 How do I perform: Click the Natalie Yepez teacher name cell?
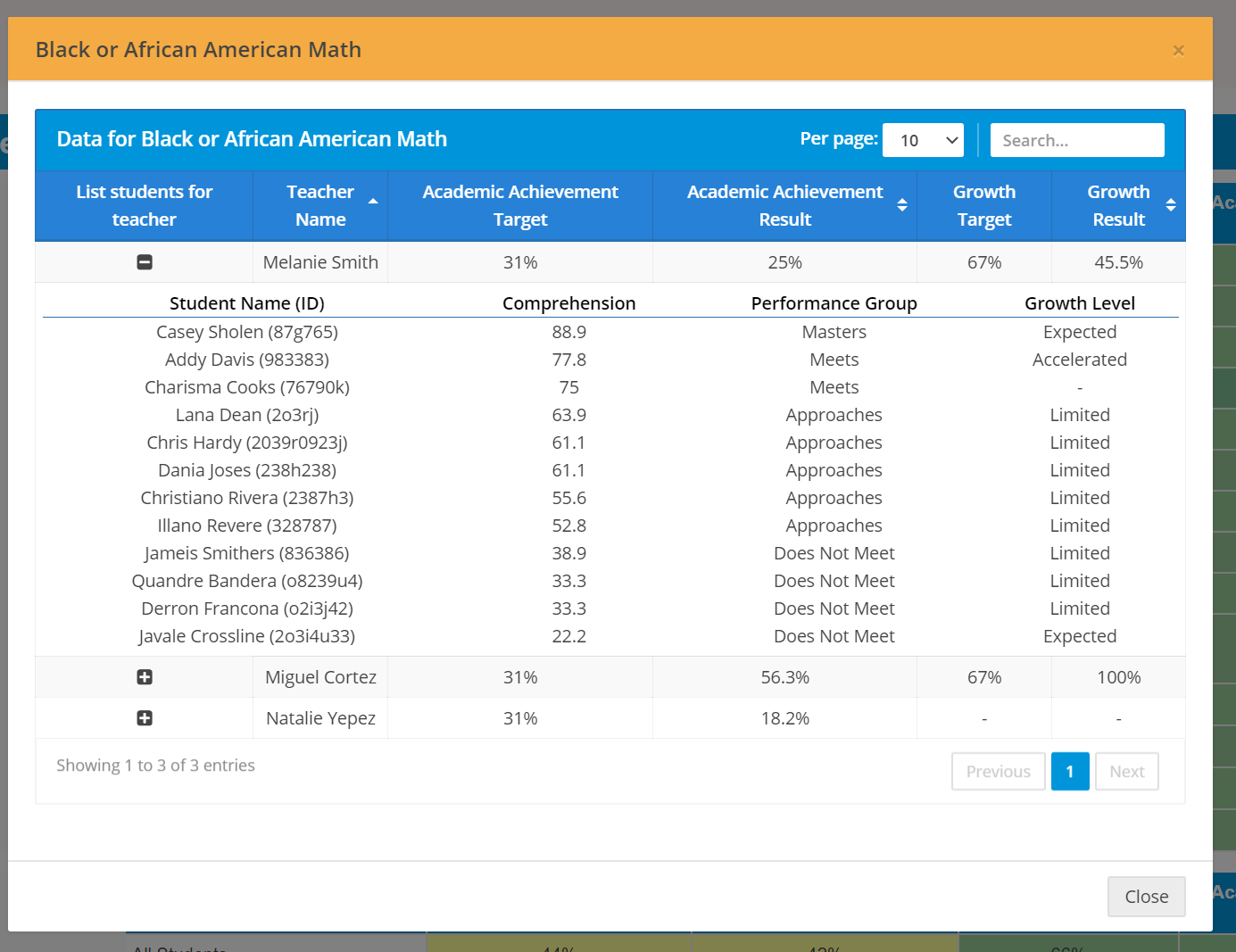(320, 718)
